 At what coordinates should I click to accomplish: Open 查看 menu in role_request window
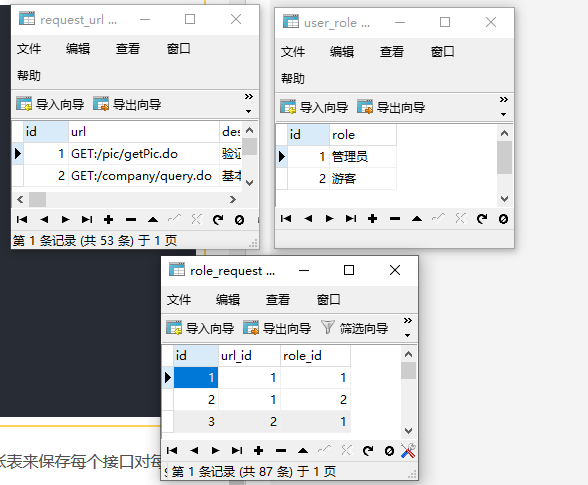click(278, 300)
